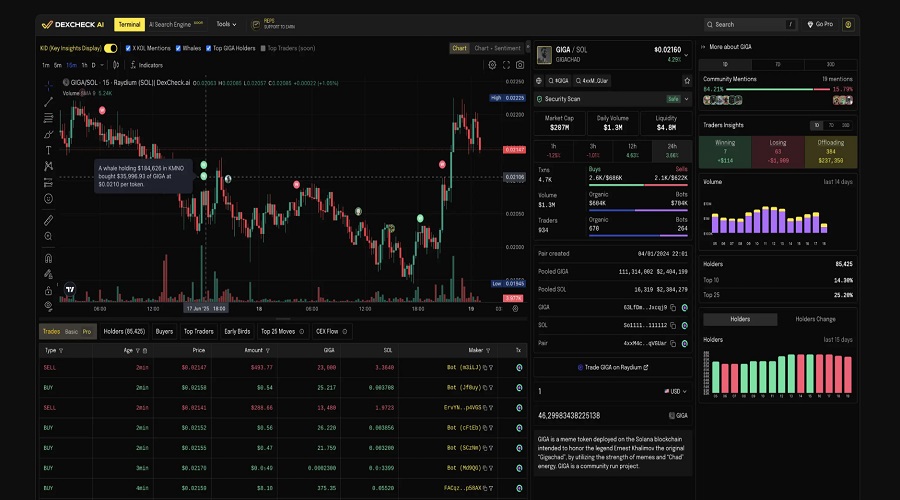Open the emoji sticker tool

[48, 198]
